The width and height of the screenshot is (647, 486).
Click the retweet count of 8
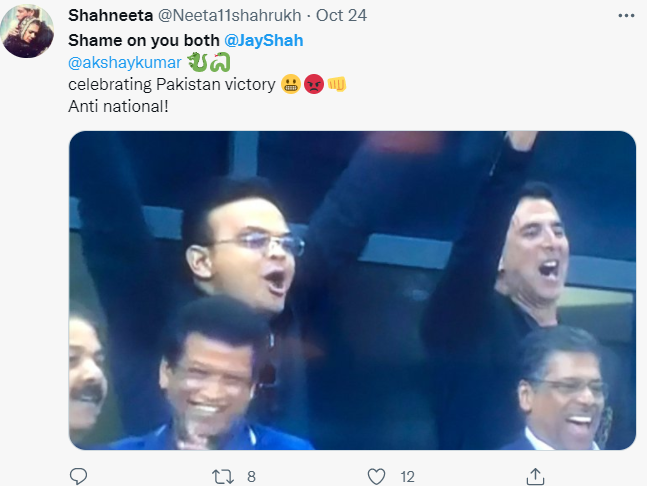pyautogui.click(x=251, y=476)
